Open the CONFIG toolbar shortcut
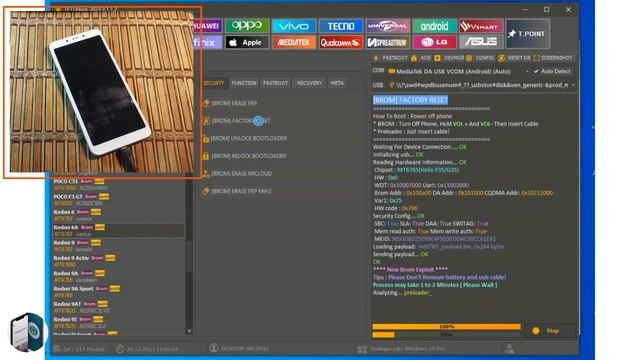This screenshot has height=360, width=640. click(480, 58)
